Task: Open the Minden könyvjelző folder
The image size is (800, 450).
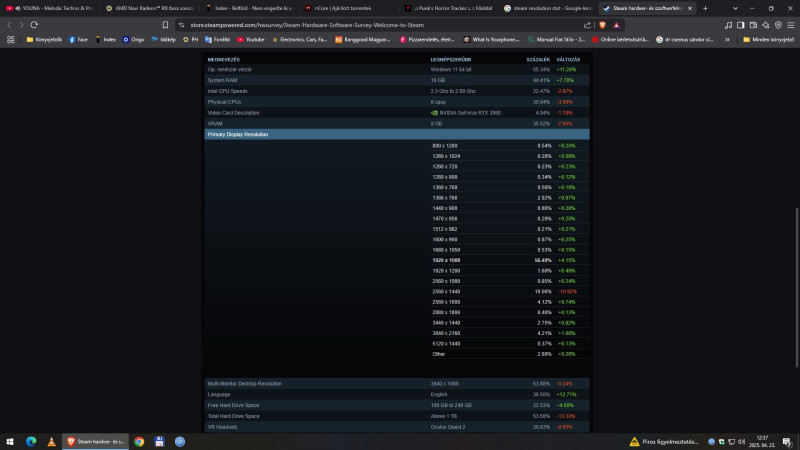Action: point(768,39)
